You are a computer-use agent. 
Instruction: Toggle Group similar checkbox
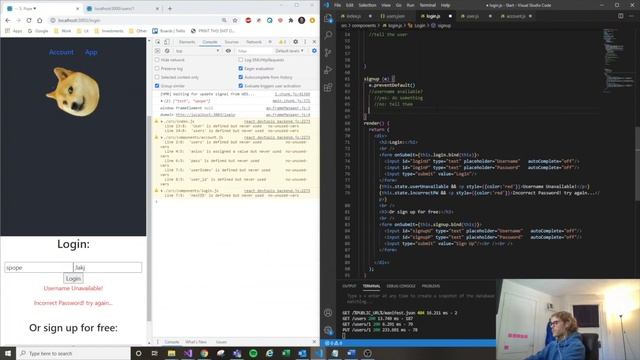[157, 86]
